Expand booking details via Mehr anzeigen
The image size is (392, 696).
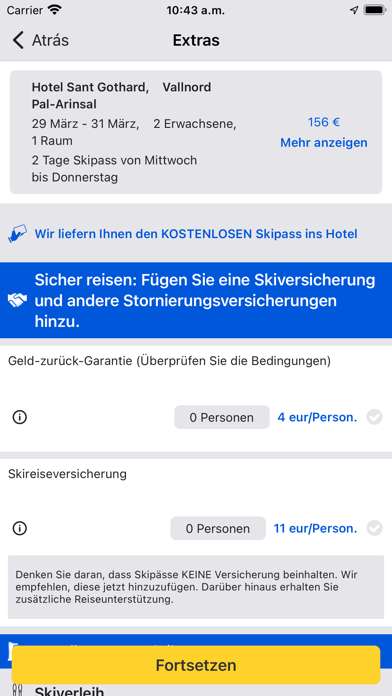click(324, 142)
